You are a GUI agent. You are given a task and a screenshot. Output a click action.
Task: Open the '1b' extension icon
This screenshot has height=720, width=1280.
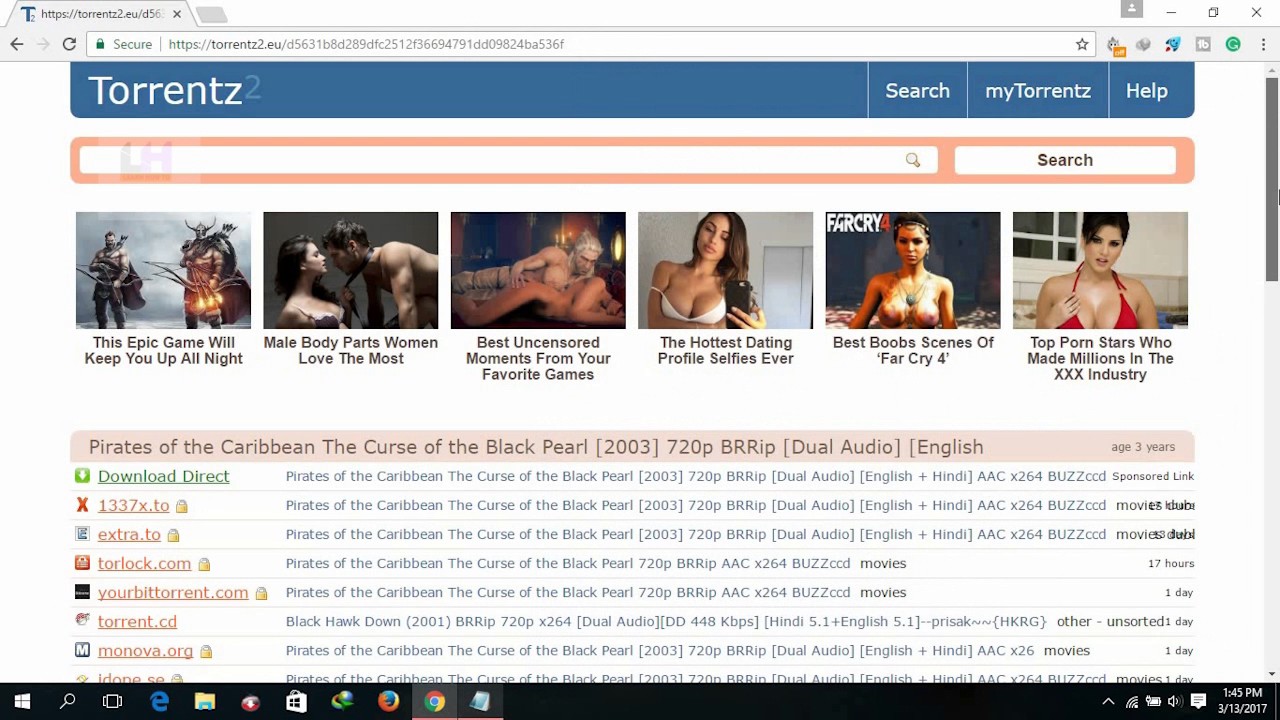click(1203, 44)
